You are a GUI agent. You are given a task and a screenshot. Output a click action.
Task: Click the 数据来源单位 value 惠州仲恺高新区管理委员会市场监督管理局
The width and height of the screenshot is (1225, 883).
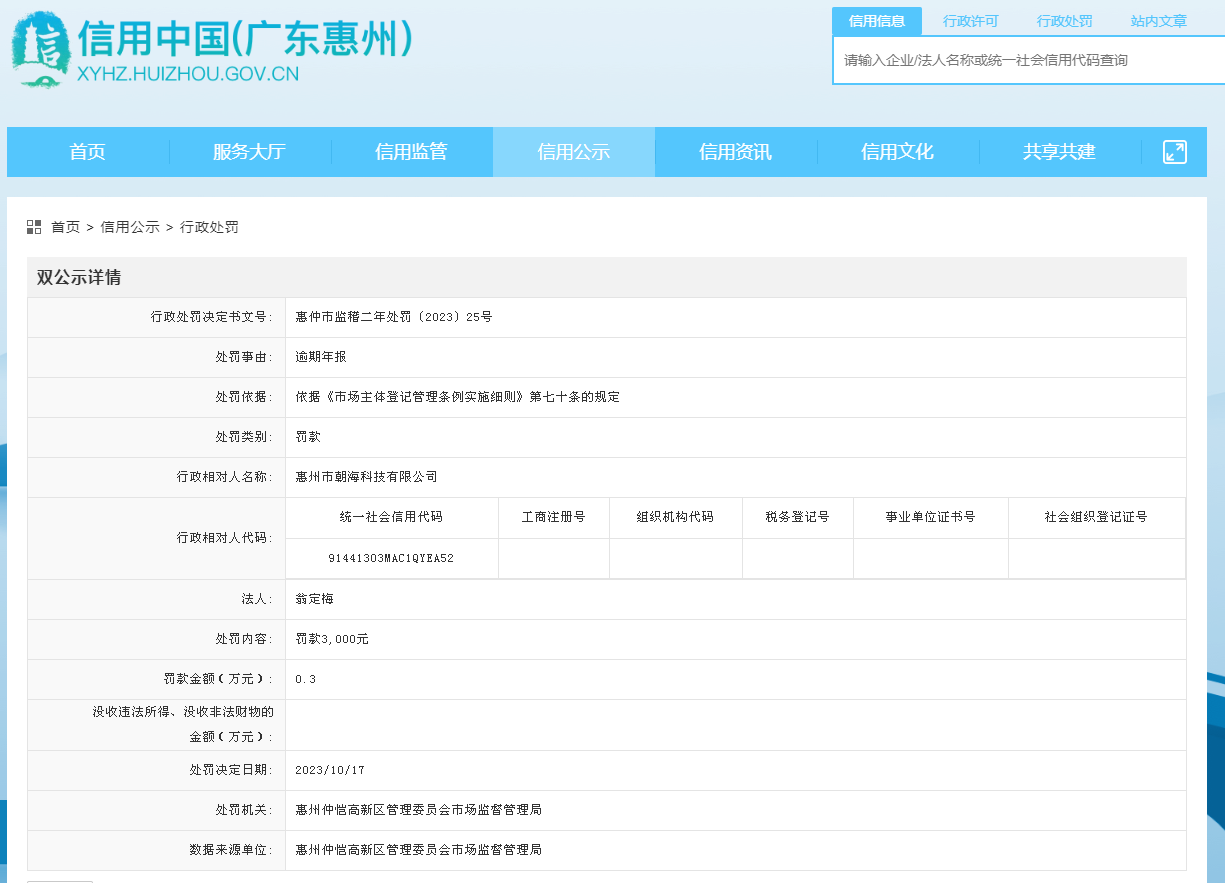tap(419, 850)
